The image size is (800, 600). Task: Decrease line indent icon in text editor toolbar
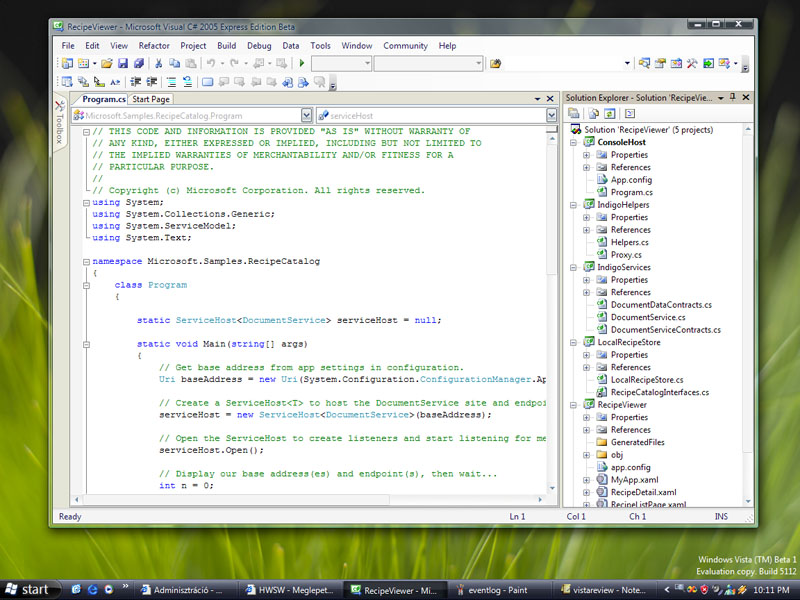[135, 82]
